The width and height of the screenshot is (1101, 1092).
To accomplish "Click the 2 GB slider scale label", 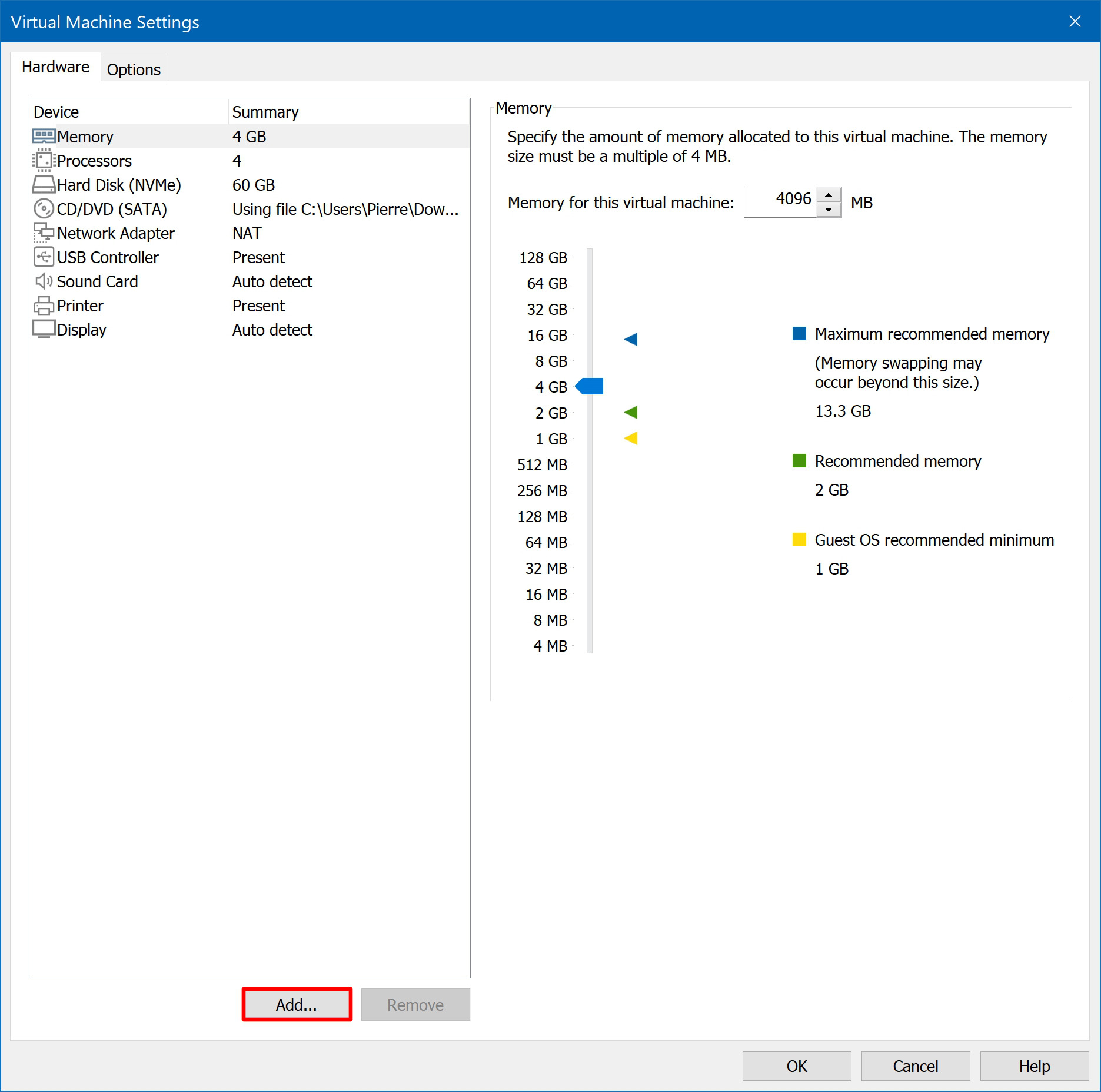I will pos(551,413).
